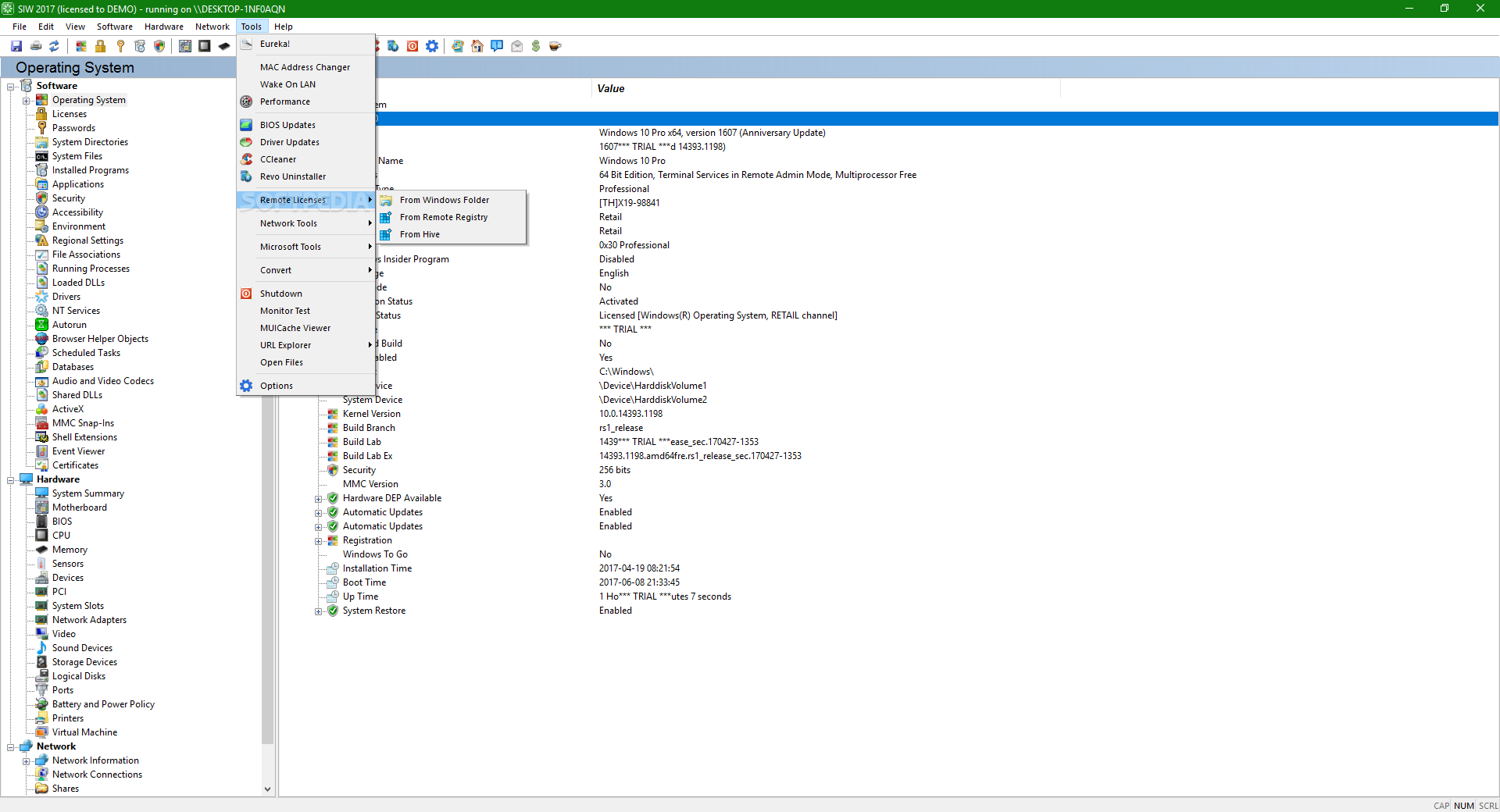The width and height of the screenshot is (1500, 812).
Task: Click the envelope email toolbar icon
Action: click(x=516, y=46)
